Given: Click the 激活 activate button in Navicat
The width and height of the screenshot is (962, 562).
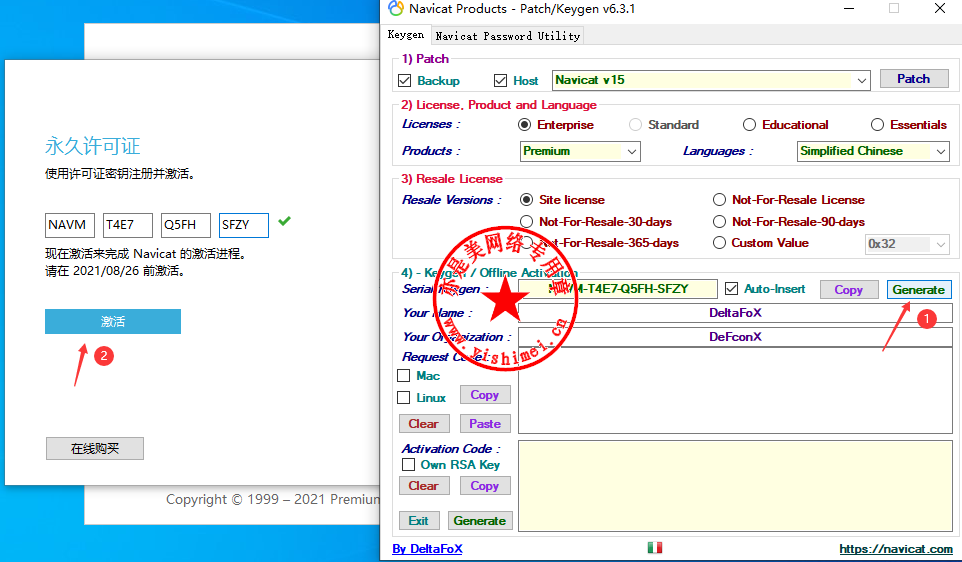Looking at the screenshot, I should [113, 321].
